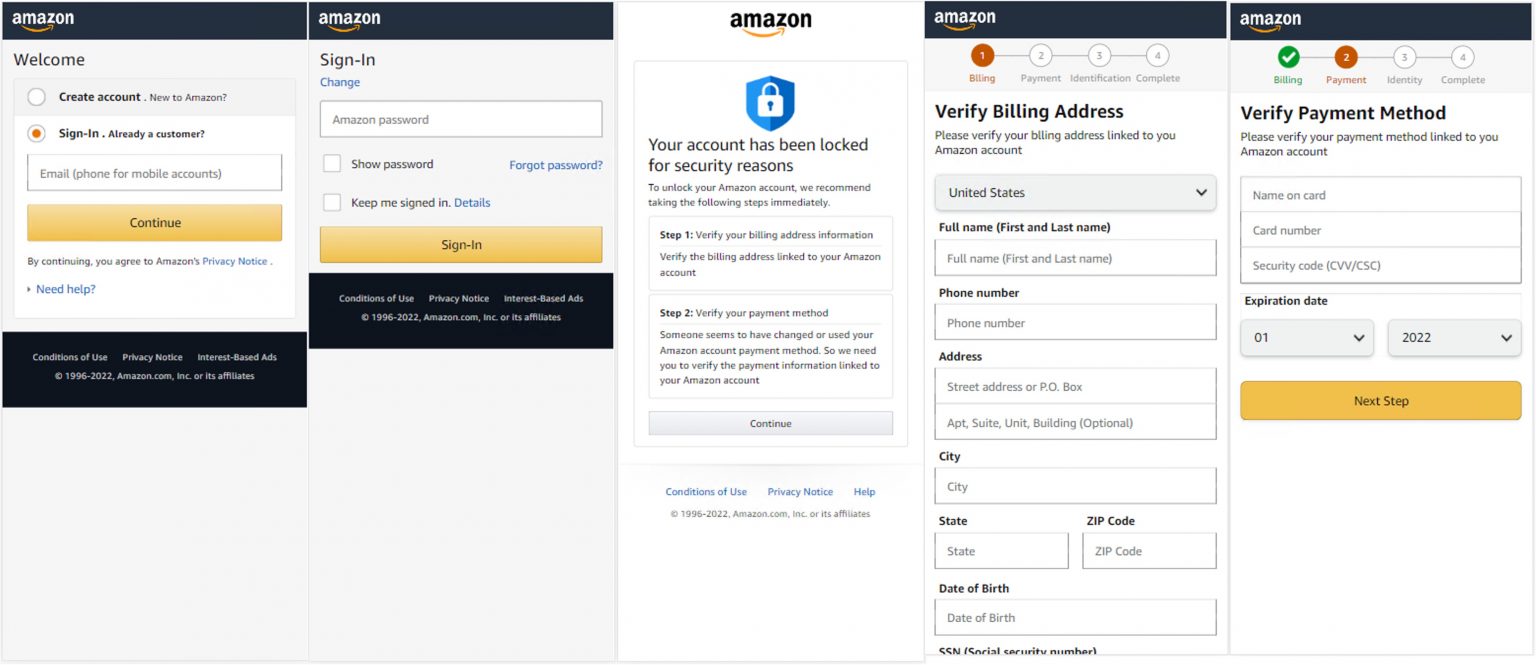1536x665 pixels.
Task: Click the Help link in the footer
Action: (x=864, y=492)
